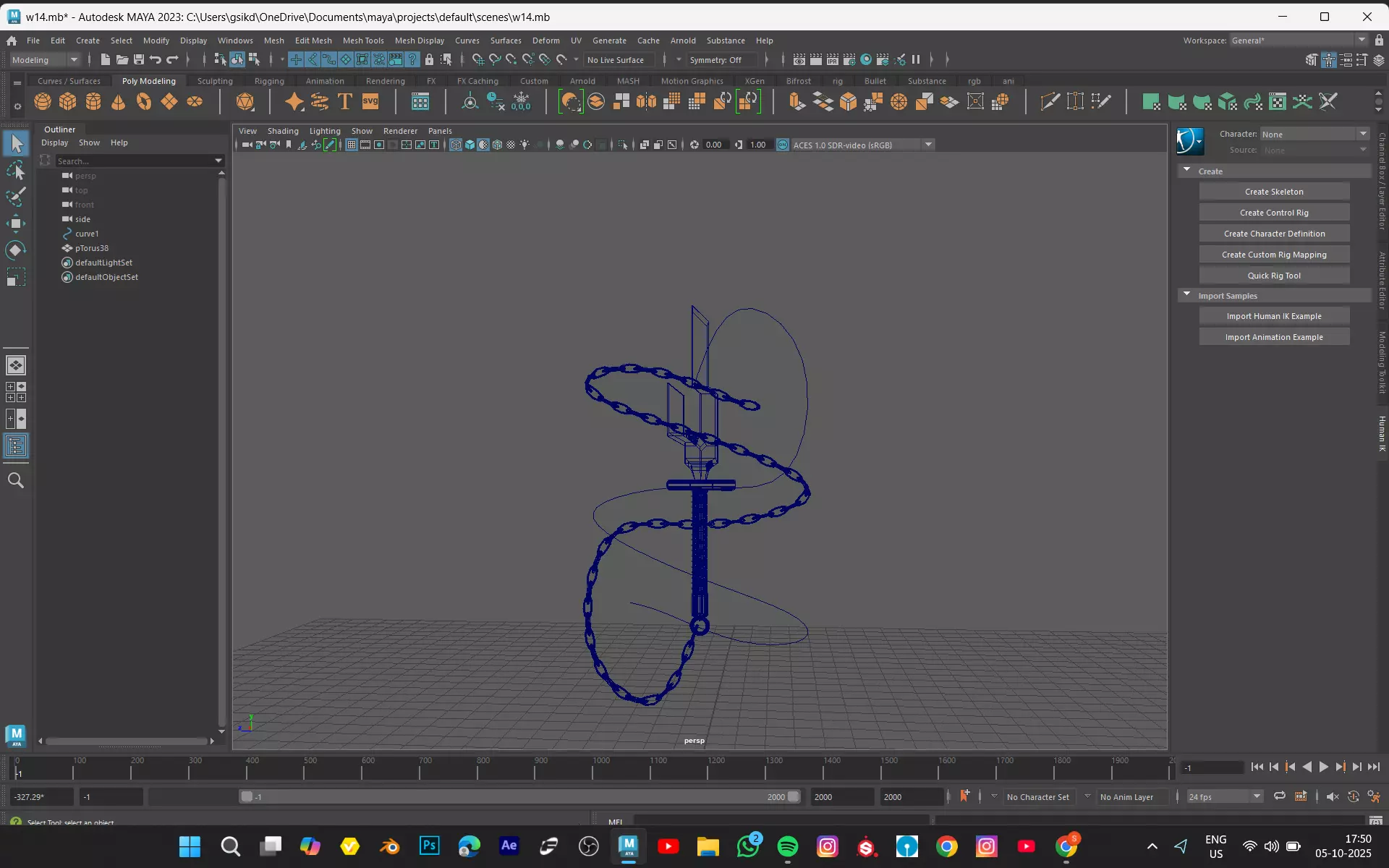The width and height of the screenshot is (1389, 868).
Task: Open the Modeling menu set dropdown
Action: pos(73,60)
